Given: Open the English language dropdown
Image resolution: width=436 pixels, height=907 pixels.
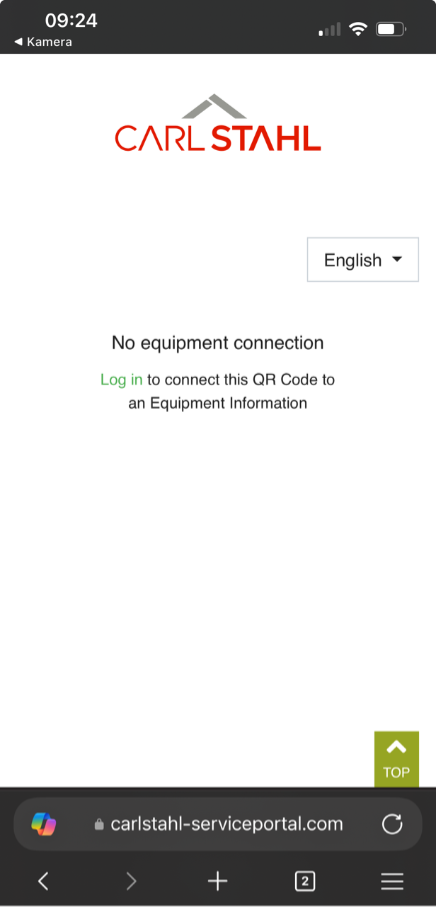Looking at the screenshot, I should (363, 260).
